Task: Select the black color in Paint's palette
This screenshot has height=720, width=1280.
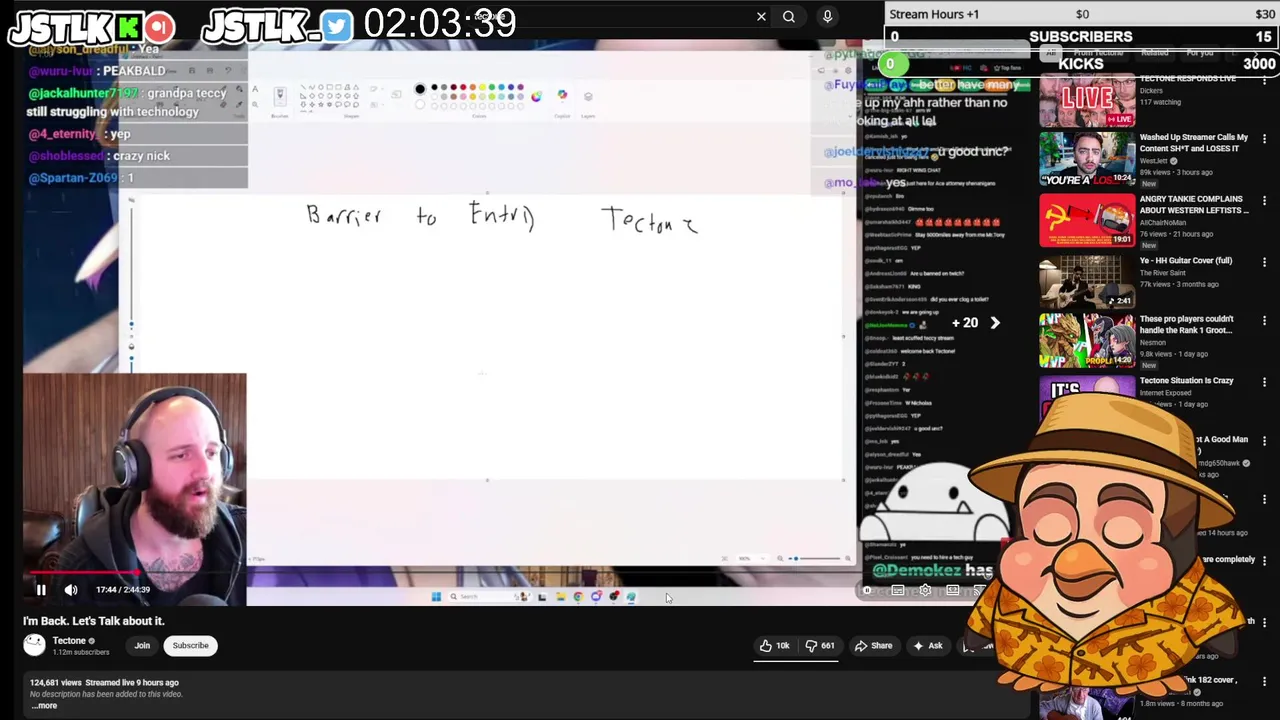Action: (x=434, y=87)
